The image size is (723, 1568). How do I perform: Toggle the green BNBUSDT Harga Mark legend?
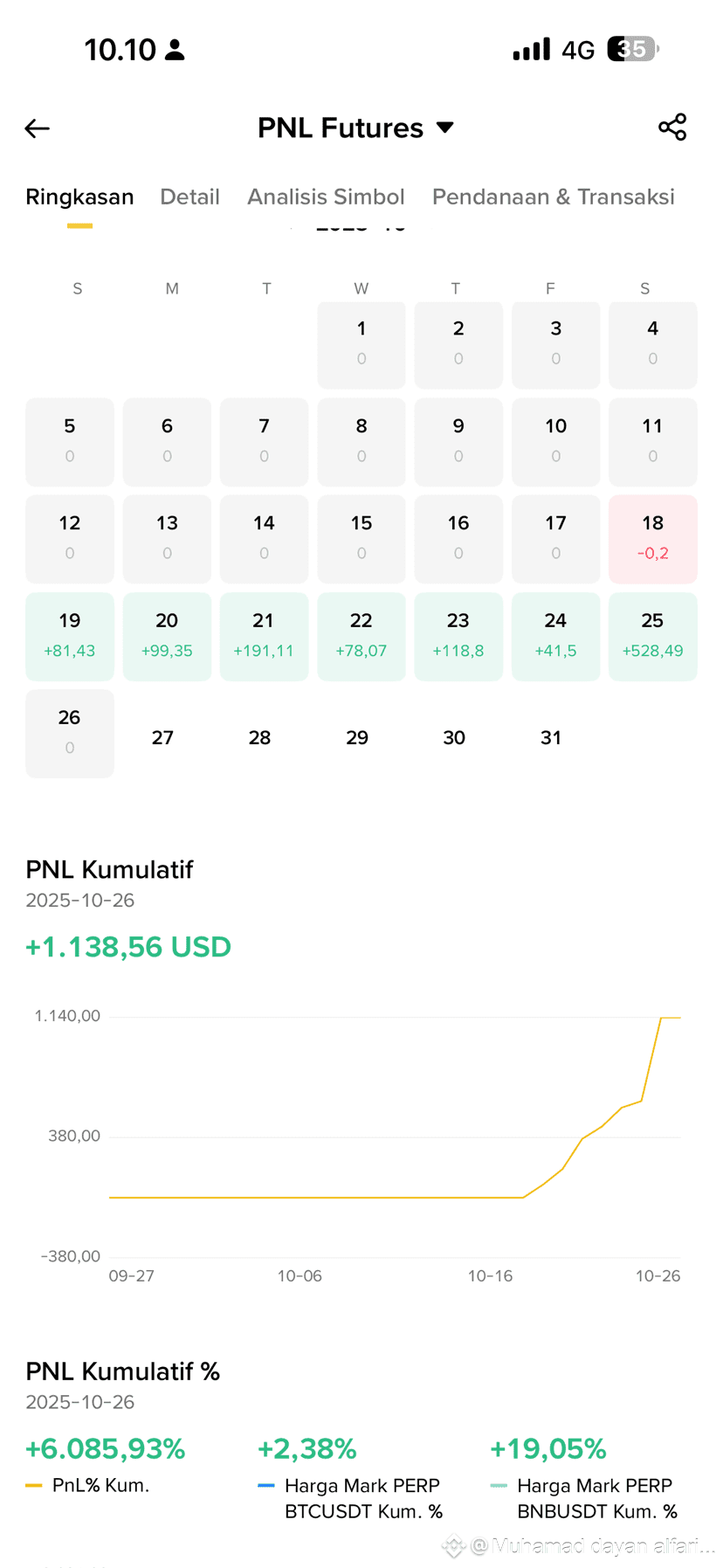(x=584, y=1498)
